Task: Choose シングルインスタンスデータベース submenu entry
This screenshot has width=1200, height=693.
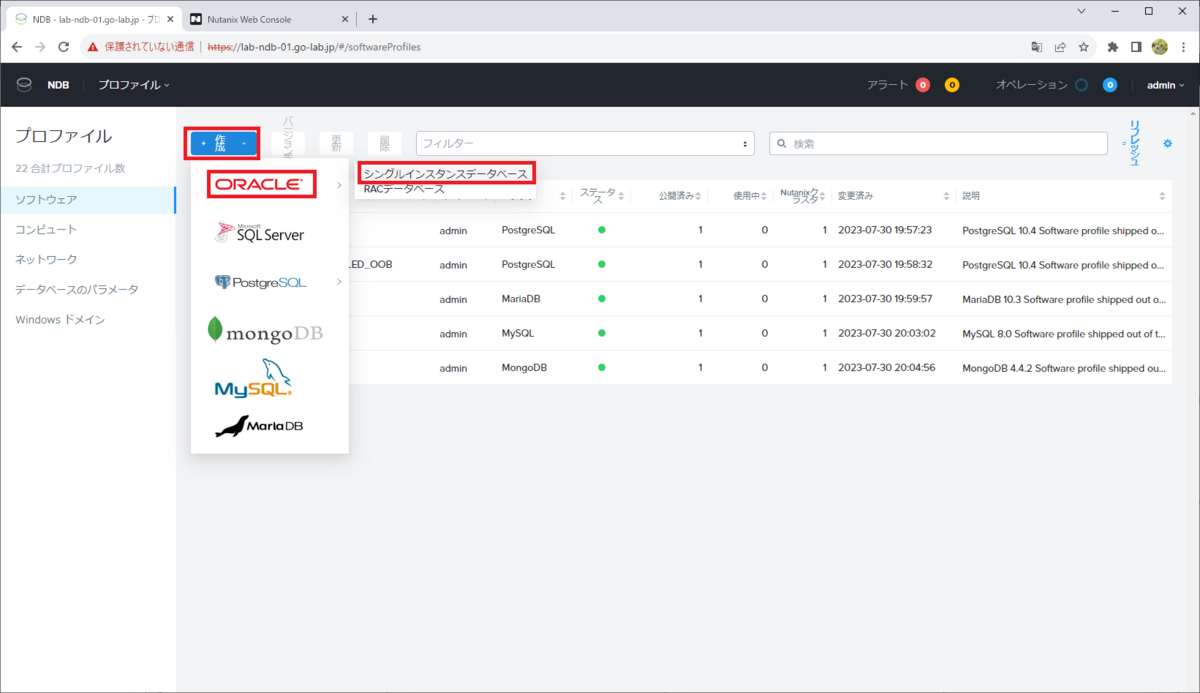Action: pyautogui.click(x=445, y=174)
